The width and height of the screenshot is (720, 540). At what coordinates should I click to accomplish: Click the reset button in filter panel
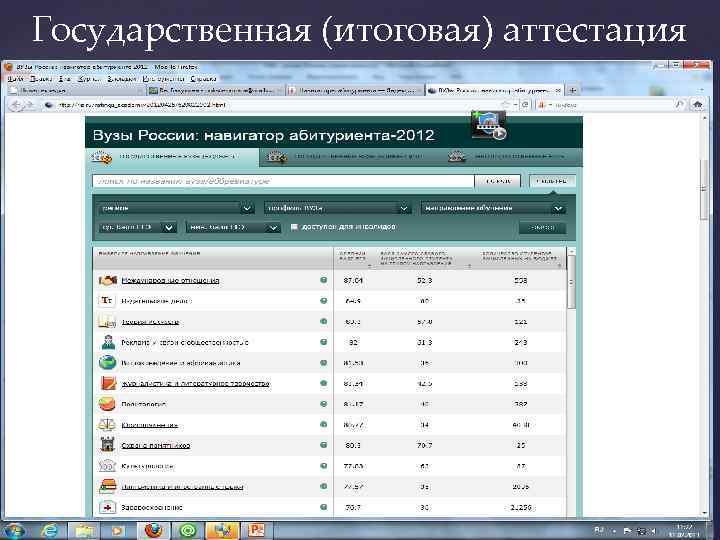[542, 227]
